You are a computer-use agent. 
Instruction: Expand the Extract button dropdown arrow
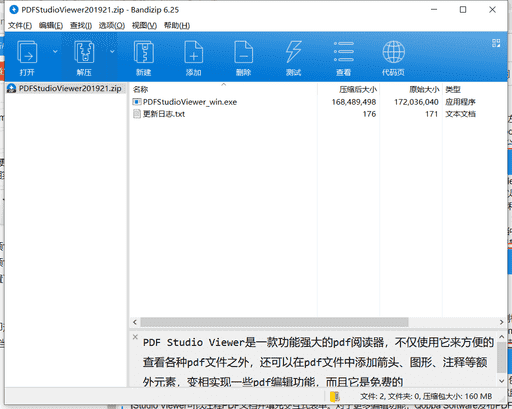tap(112, 51)
